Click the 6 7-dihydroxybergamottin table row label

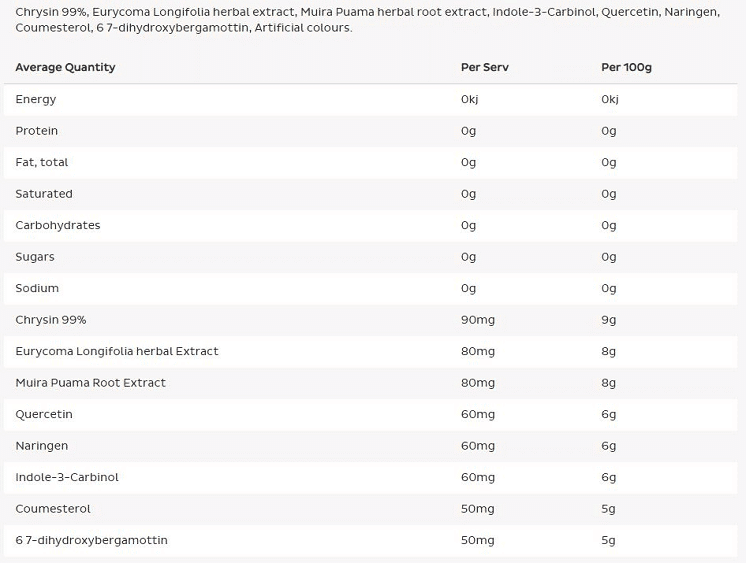click(91, 541)
